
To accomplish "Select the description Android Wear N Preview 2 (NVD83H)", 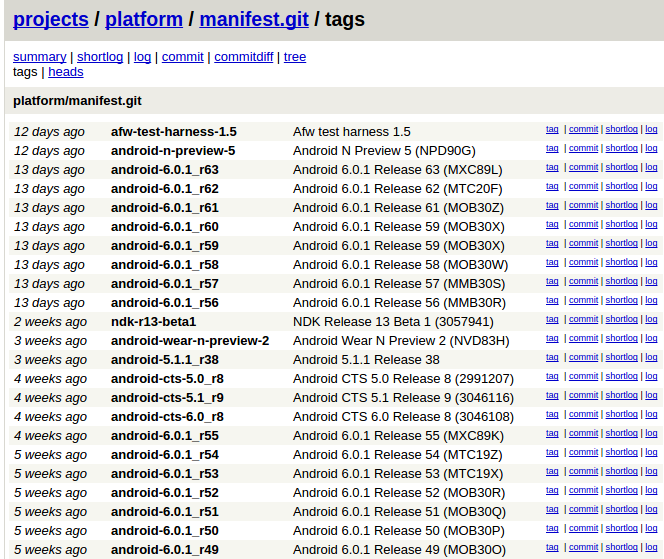I will (401, 341).
